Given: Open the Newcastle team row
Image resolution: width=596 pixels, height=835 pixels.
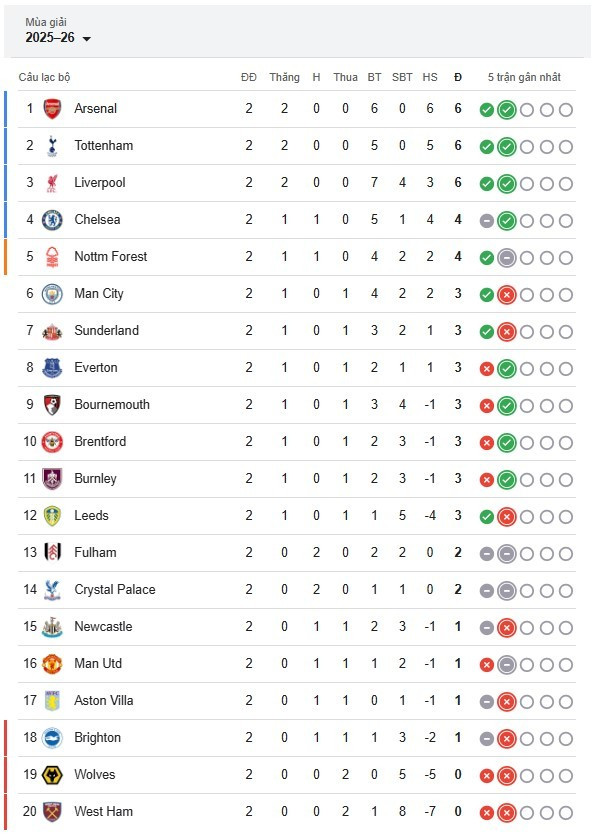Looking at the screenshot, I should (x=297, y=627).
